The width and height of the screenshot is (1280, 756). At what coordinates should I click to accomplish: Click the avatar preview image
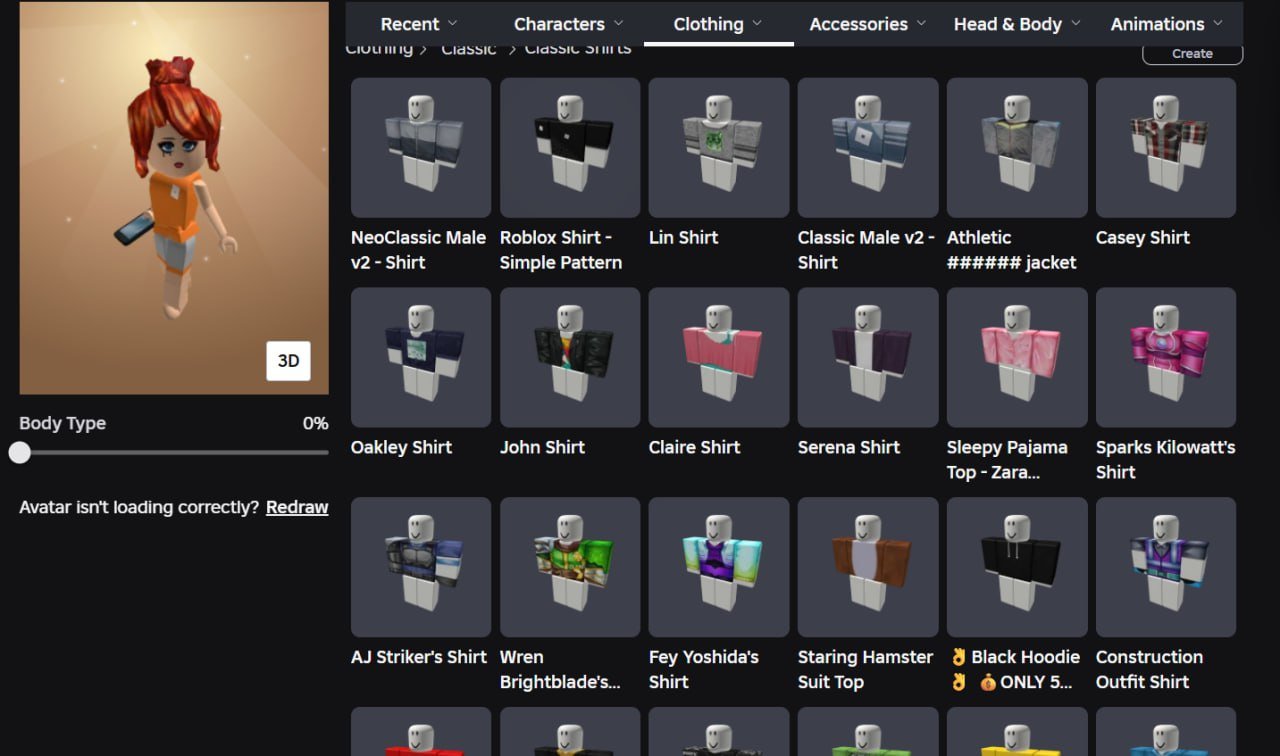click(174, 198)
